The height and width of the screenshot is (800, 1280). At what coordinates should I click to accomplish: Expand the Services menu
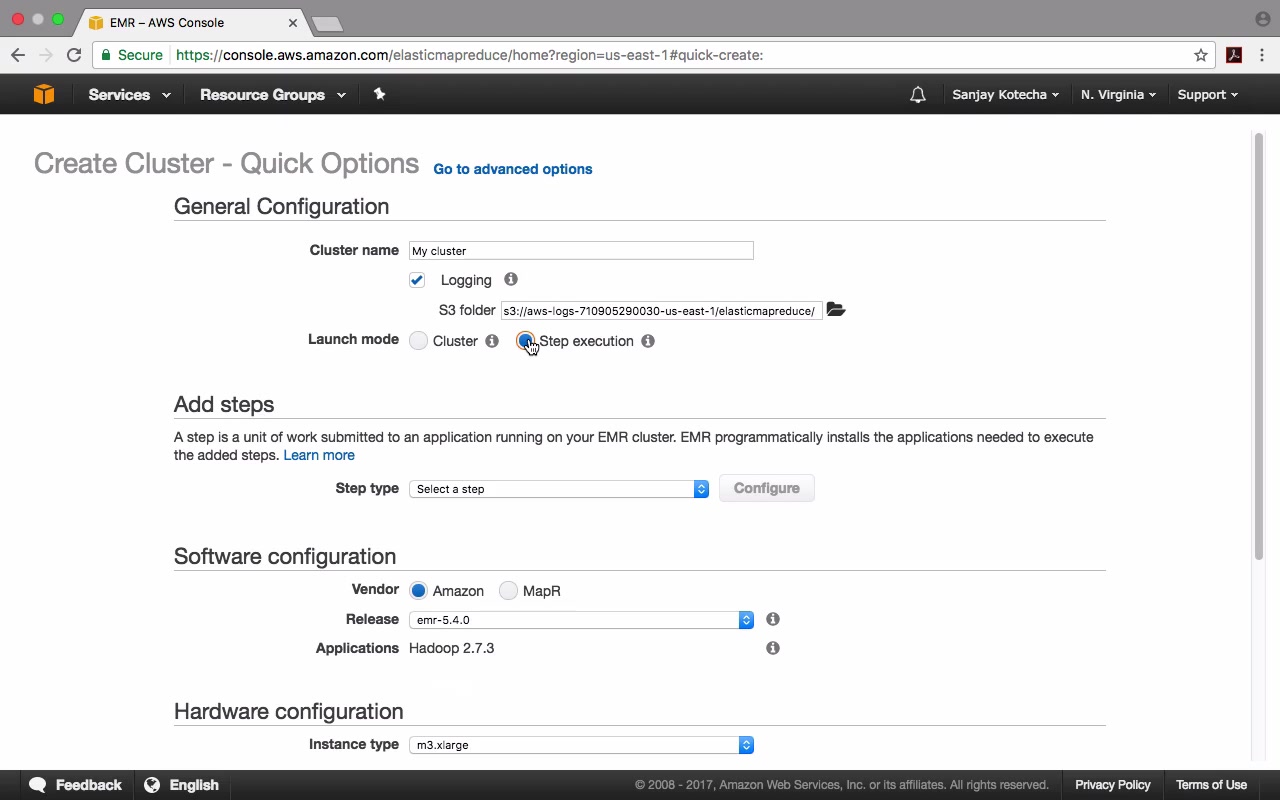(130, 95)
